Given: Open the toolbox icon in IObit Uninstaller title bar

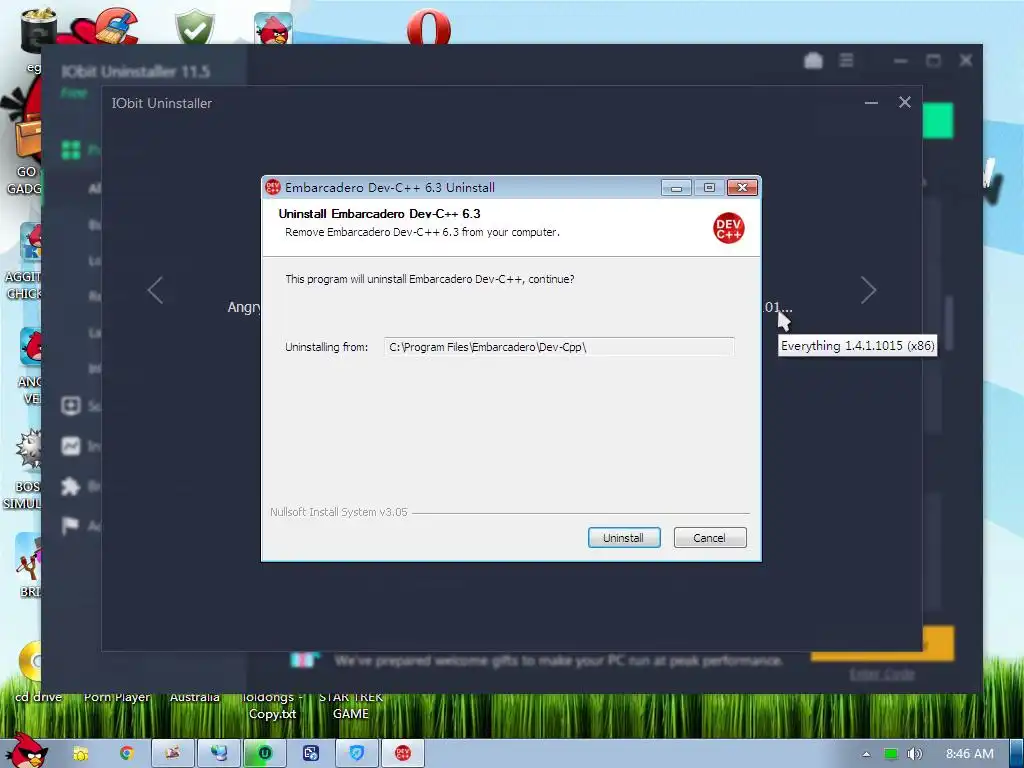Looking at the screenshot, I should pos(813,61).
